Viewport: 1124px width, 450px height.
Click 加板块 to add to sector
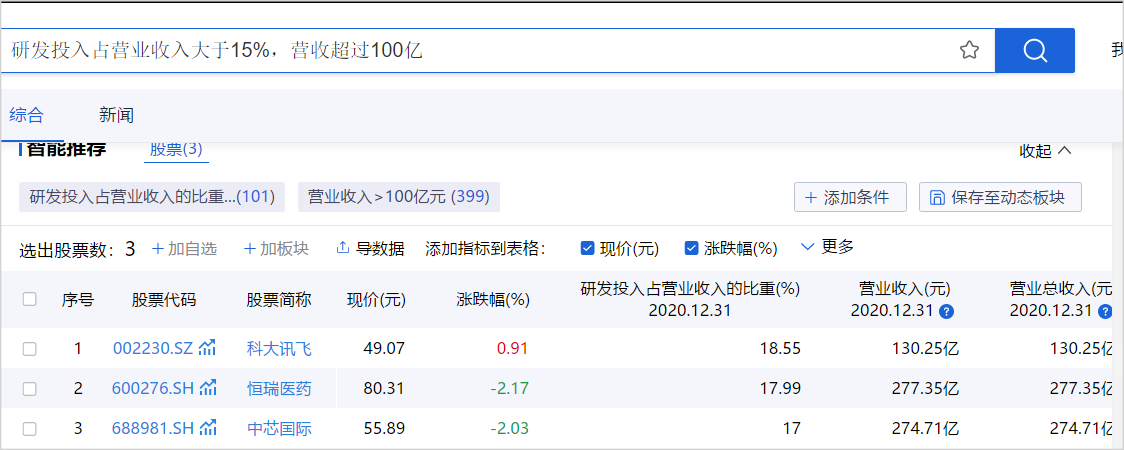coord(276,249)
